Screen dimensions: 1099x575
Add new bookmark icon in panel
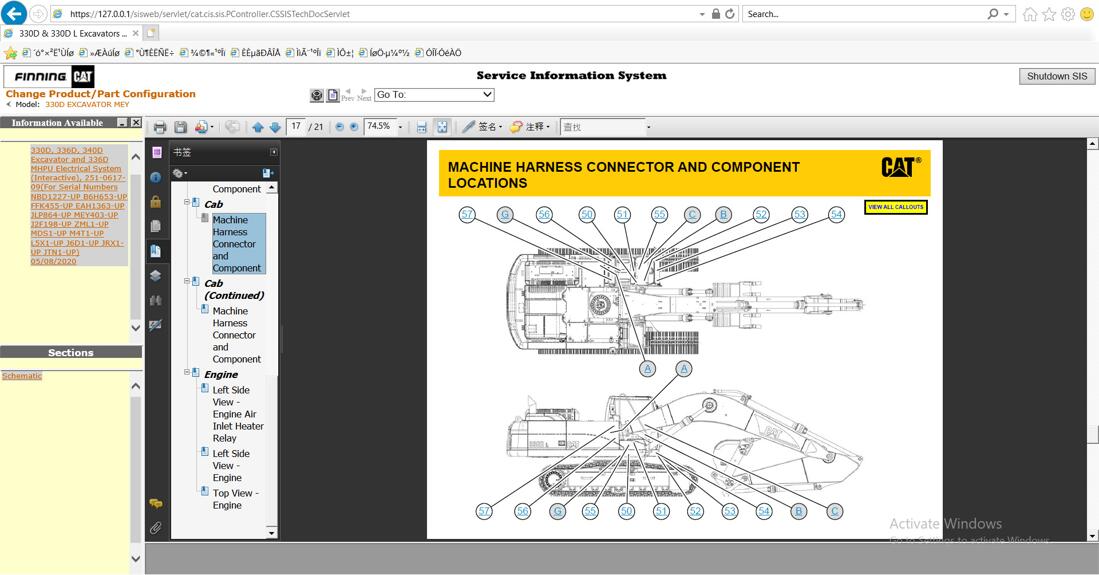click(267, 173)
